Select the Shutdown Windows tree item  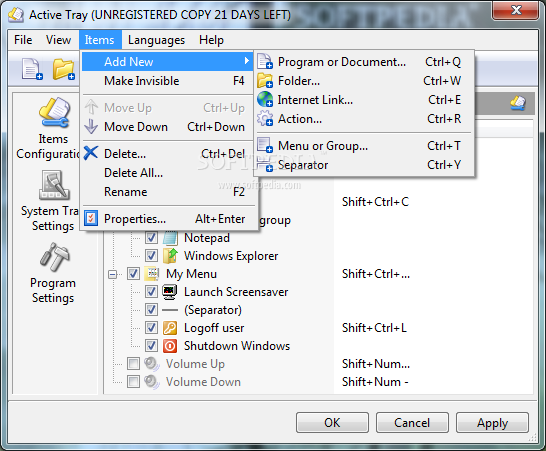[x=237, y=346]
